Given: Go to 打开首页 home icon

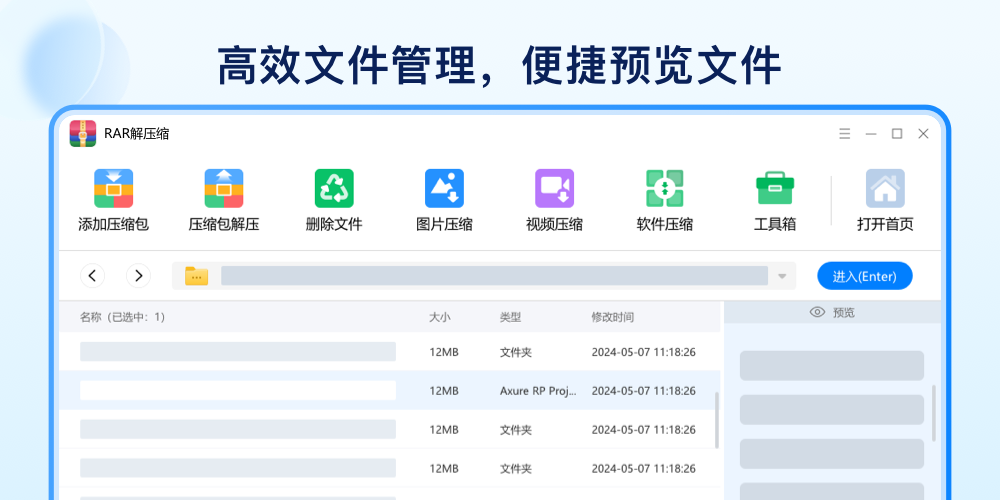Looking at the screenshot, I should click(885, 188).
